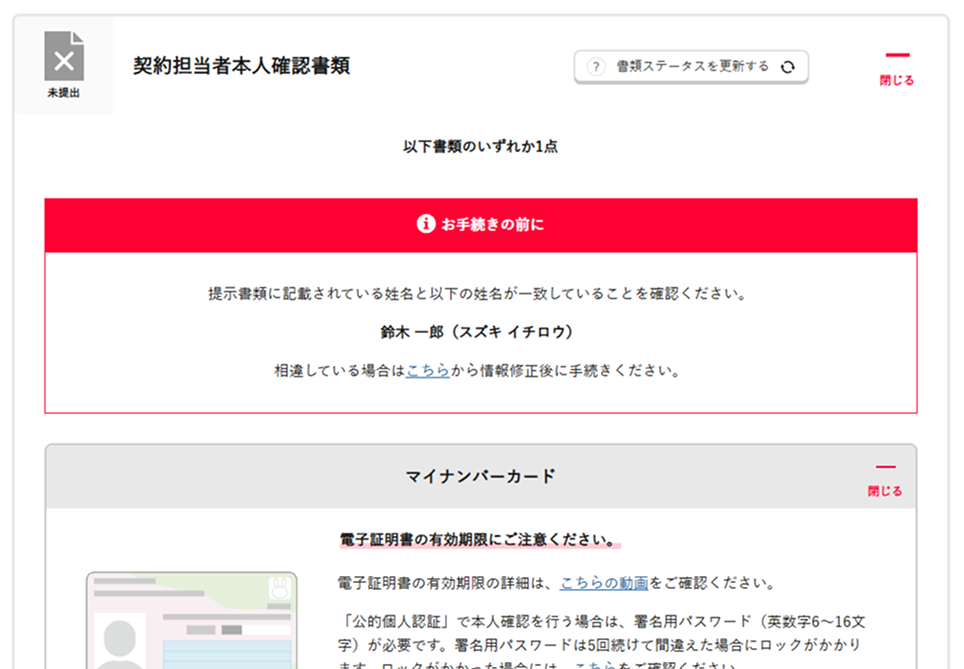The width and height of the screenshot is (964, 669).
Task: Select the name 鈴木 一郎（スズキ イチロウ）
Action: pos(480,332)
